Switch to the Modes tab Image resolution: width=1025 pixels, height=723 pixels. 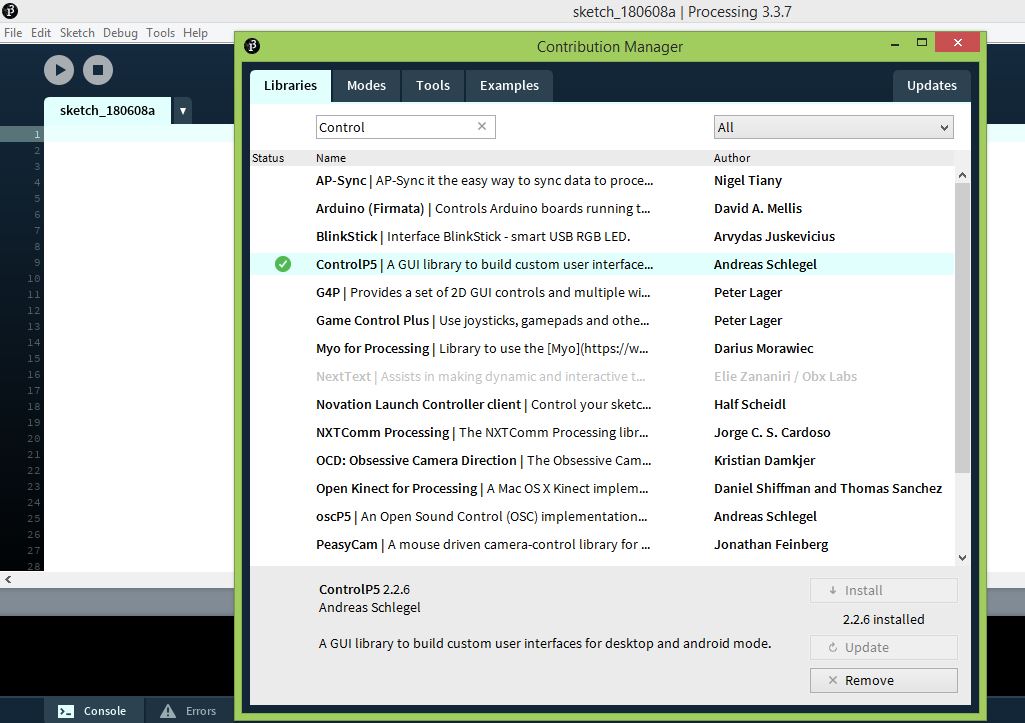[366, 86]
